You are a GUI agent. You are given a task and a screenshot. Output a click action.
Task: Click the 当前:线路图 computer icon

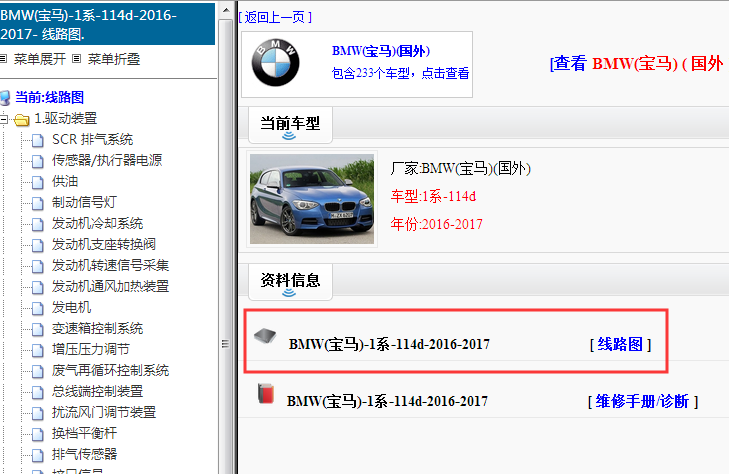pos(5,98)
